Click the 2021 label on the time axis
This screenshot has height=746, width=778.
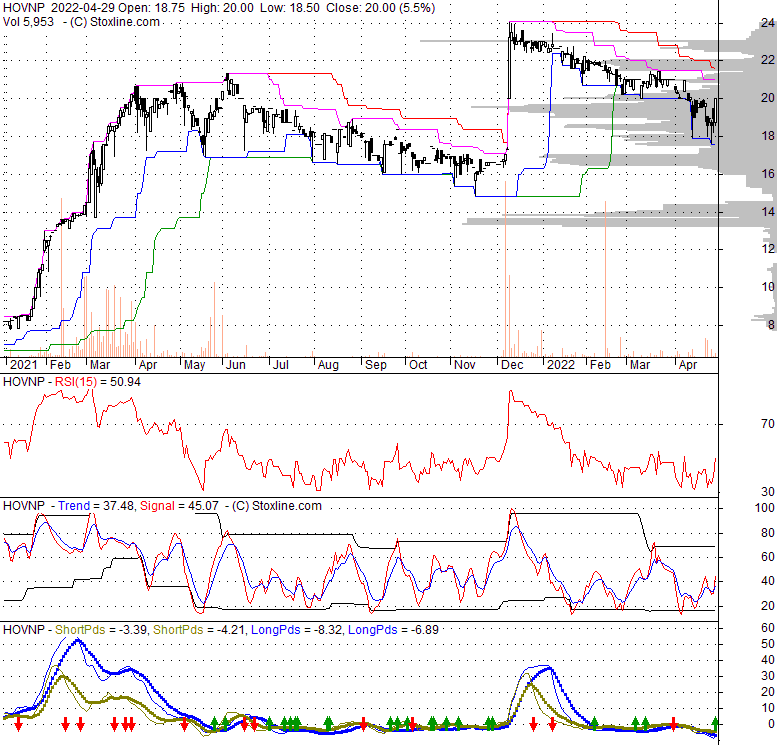pos(23,365)
